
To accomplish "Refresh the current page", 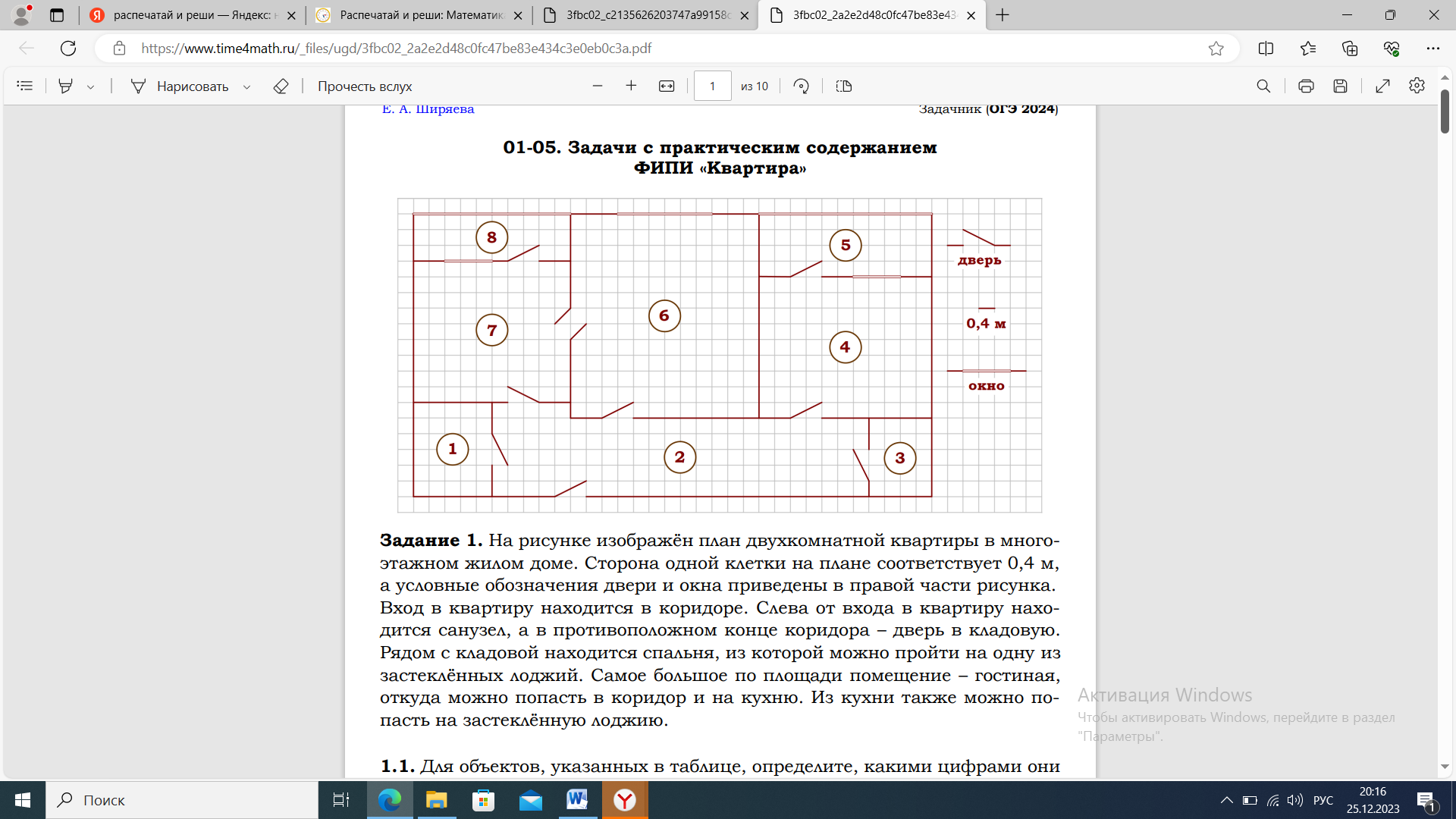I will click(68, 48).
